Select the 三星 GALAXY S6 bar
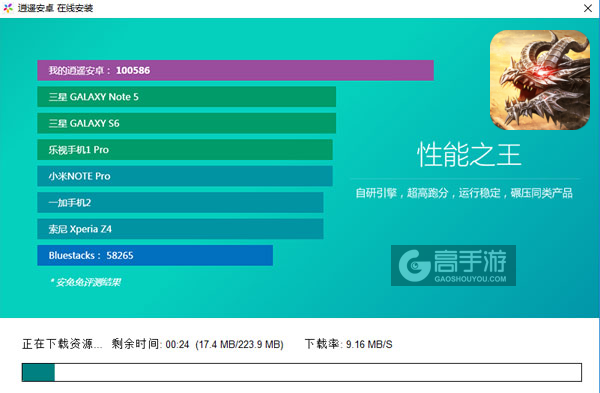The height and width of the screenshot is (393, 600). (x=187, y=123)
